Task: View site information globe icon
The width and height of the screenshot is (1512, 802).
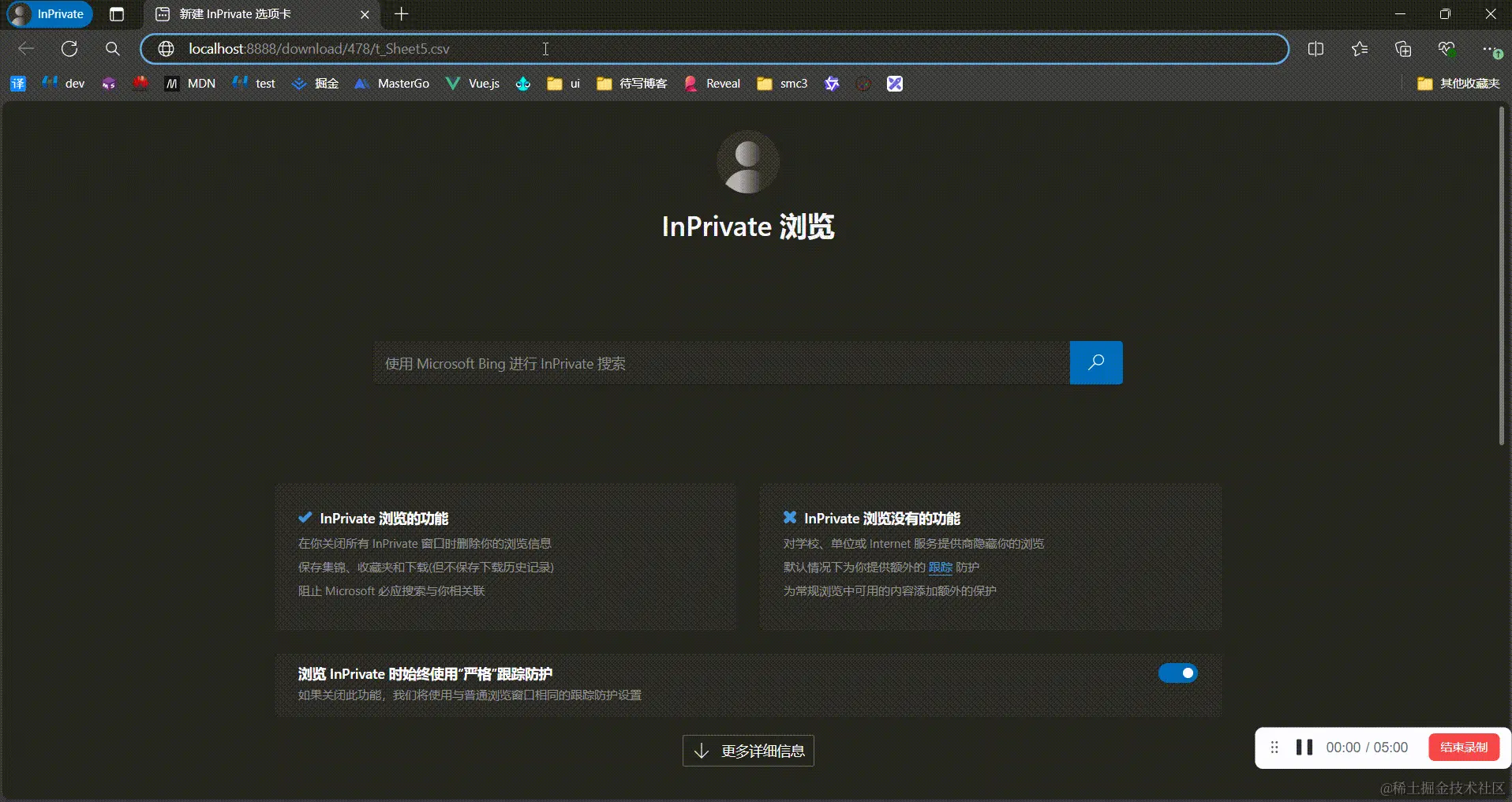Action: pyautogui.click(x=166, y=49)
